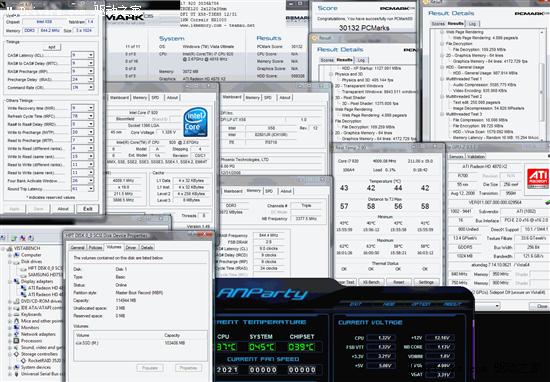
Task: Click the About button in timings tool
Action: [x=63, y=209]
